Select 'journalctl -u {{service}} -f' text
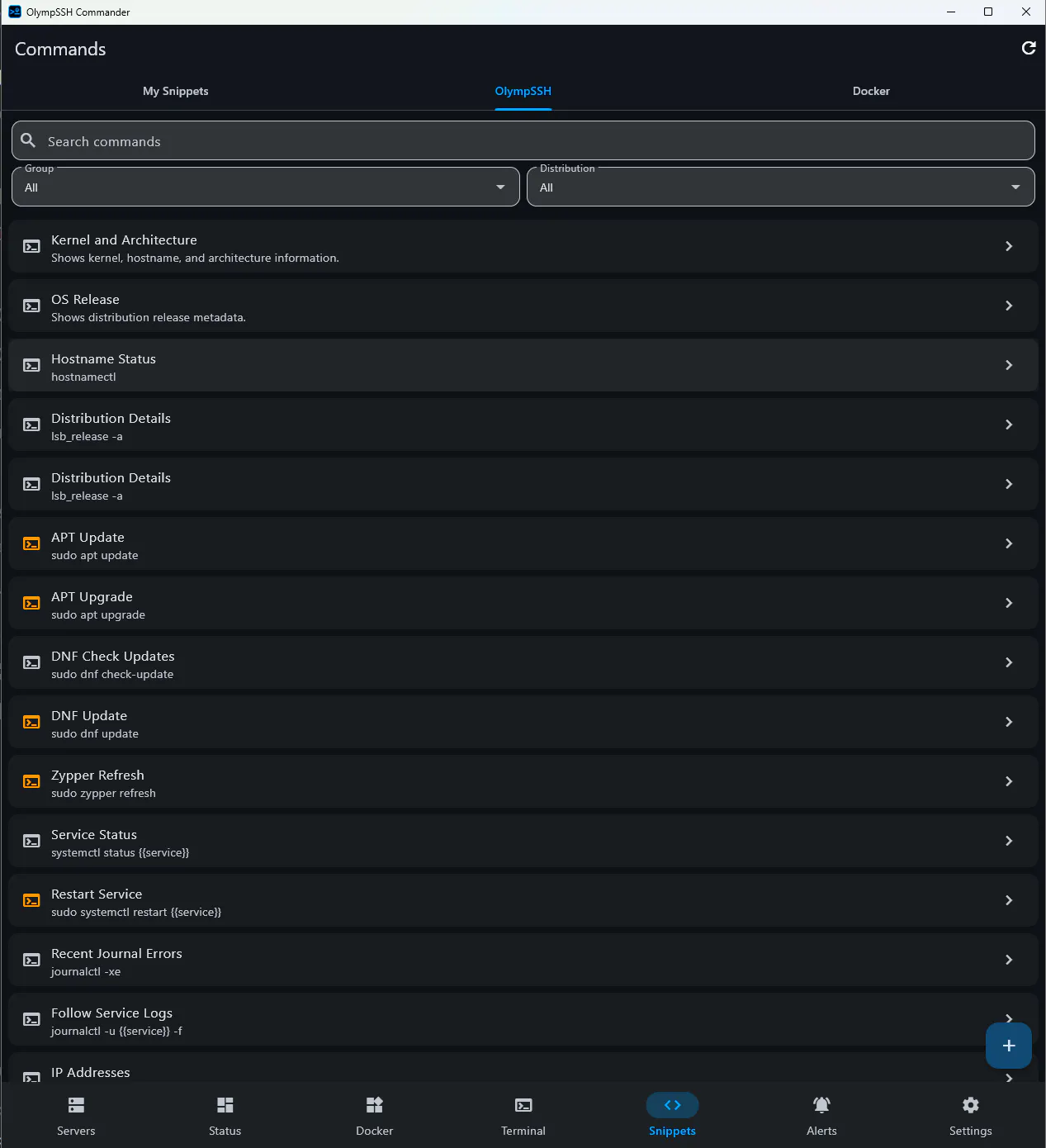This screenshot has width=1046, height=1148. point(116,1032)
